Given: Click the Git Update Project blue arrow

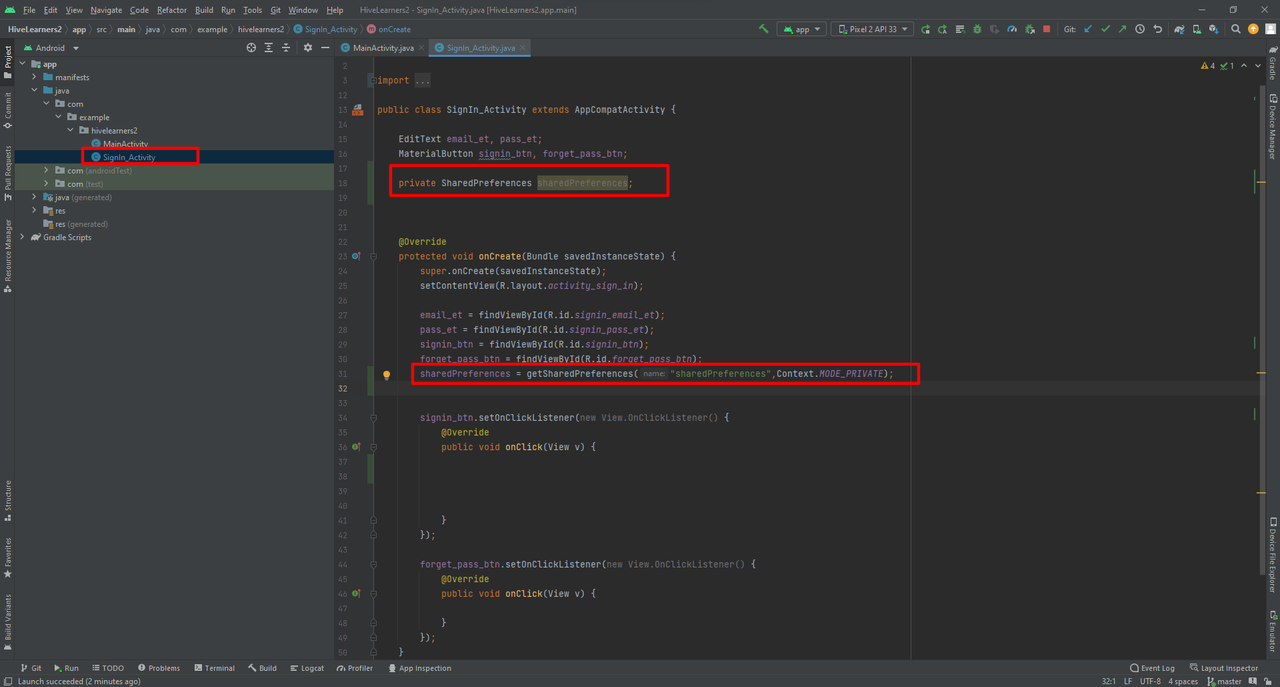Looking at the screenshot, I should click(x=1088, y=29).
